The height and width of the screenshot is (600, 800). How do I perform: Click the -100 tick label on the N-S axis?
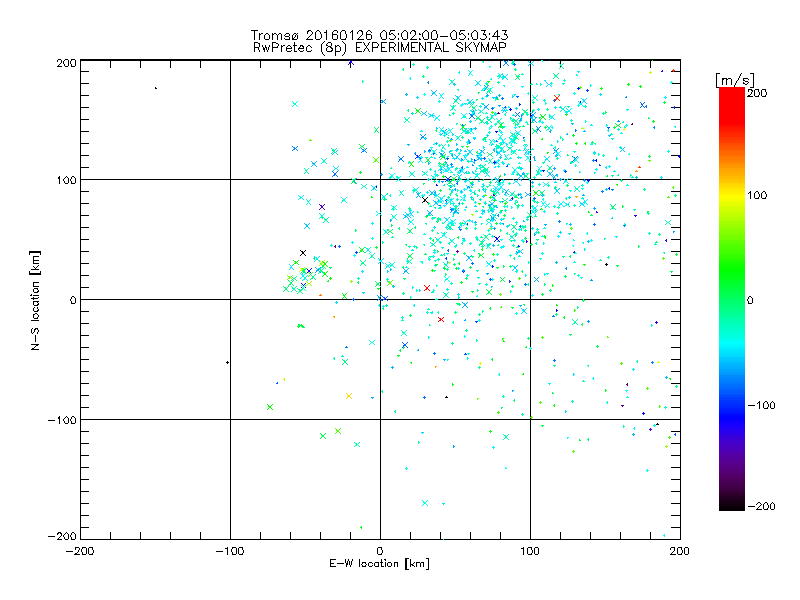[x=62, y=420]
